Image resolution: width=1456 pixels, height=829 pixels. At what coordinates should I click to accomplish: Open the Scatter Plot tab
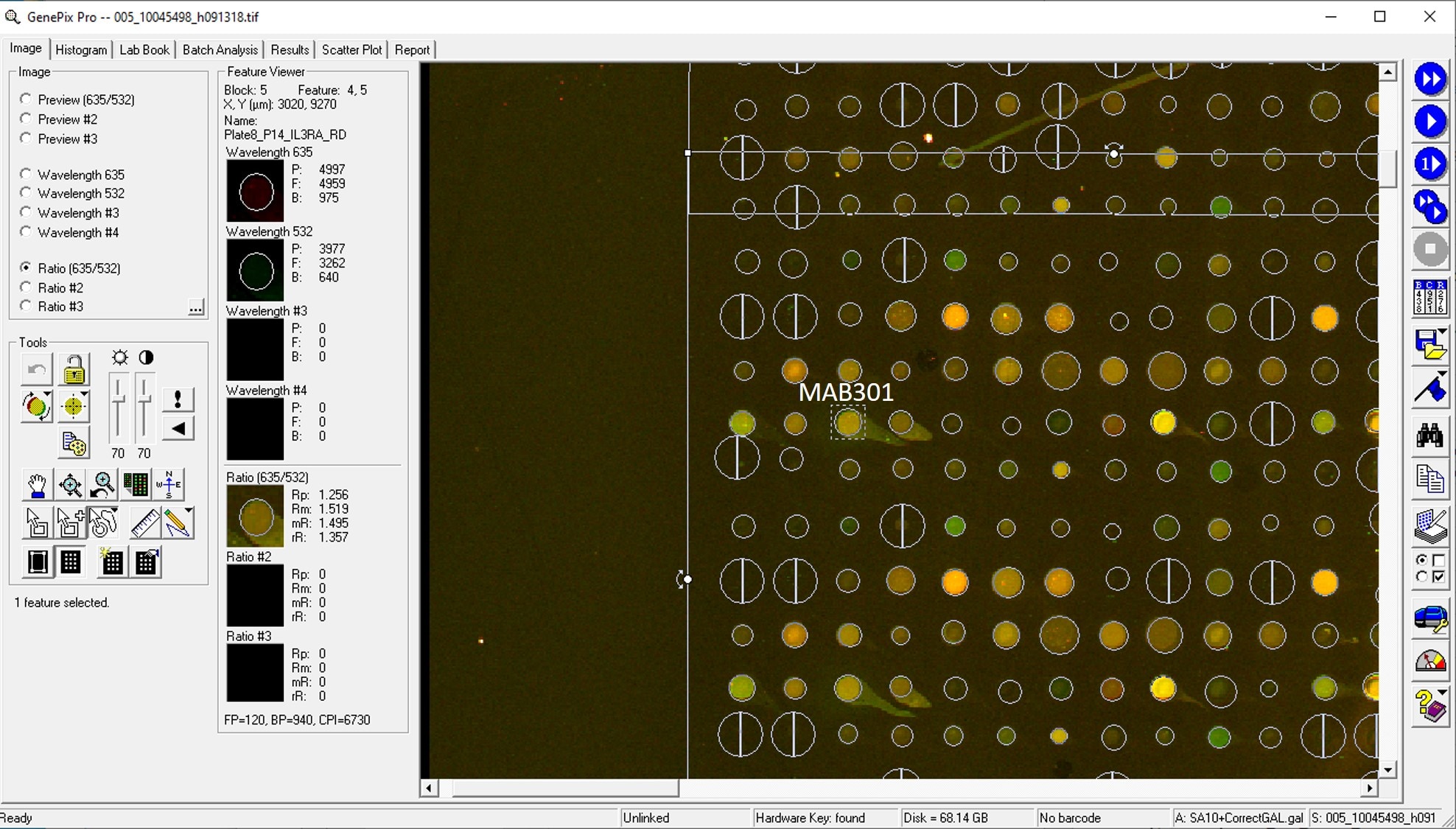tap(351, 49)
